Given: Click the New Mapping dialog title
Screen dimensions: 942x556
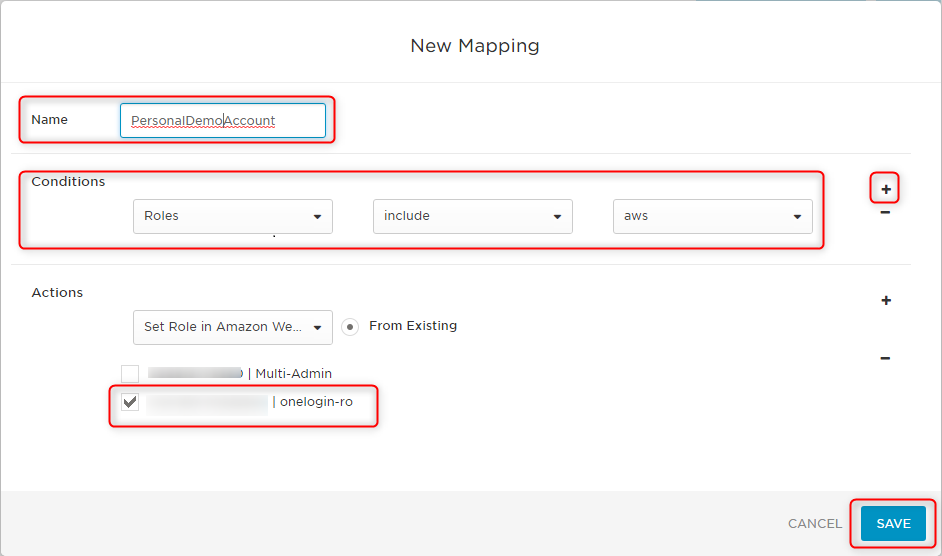Looking at the screenshot, I should (475, 46).
